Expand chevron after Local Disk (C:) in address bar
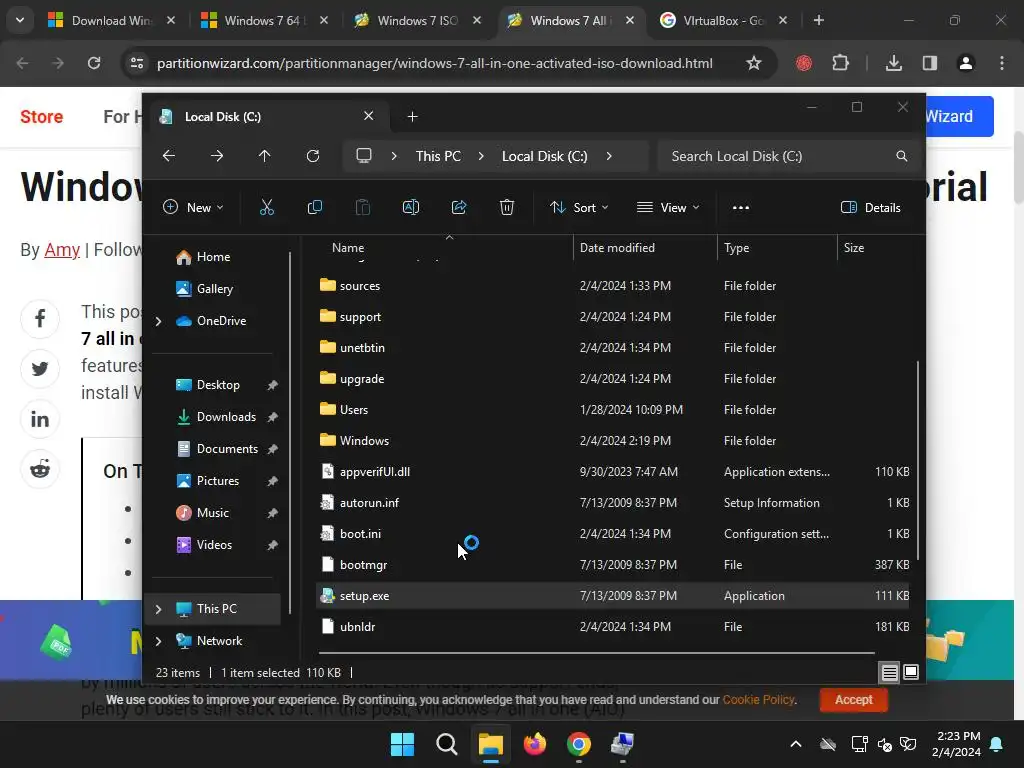The image size is (1024, 768). click(609, 156)
